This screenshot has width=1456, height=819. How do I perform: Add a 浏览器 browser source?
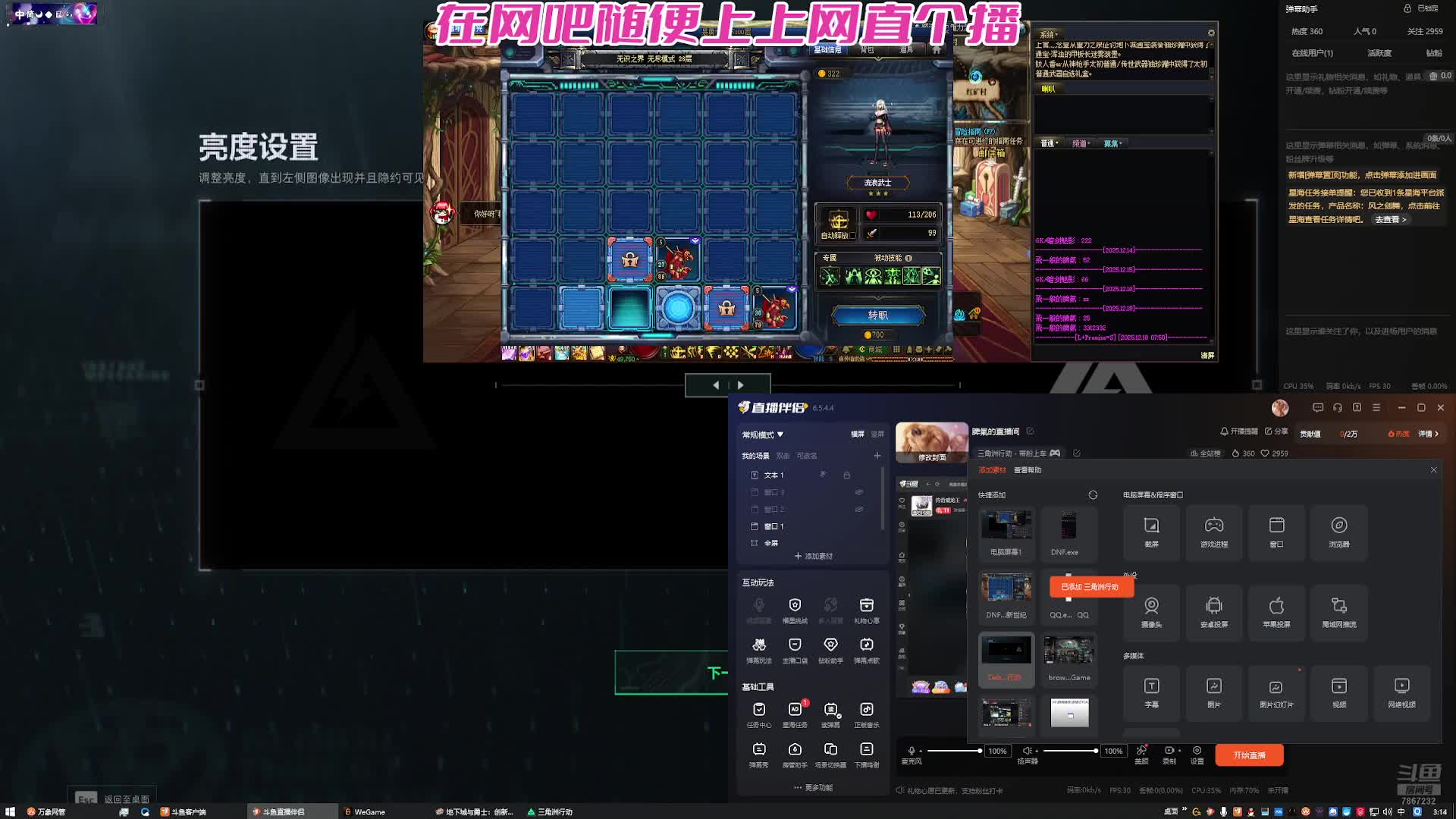tap(1338, 532)
